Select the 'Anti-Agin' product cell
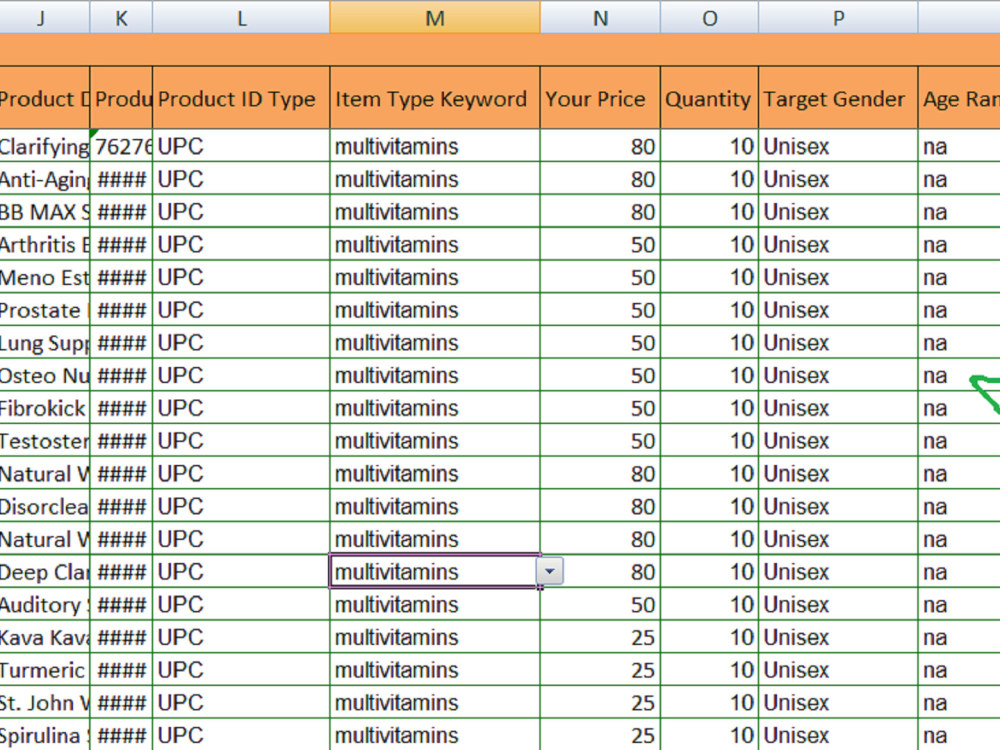The height and width of the screenshot is (750, 1000). 45,179
